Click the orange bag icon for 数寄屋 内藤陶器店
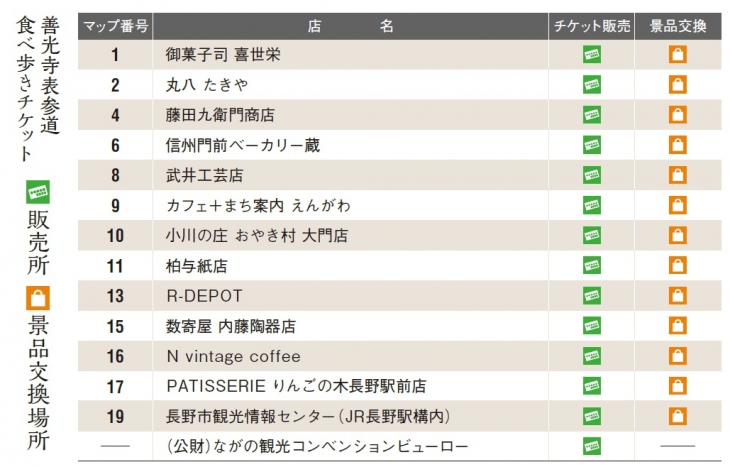 coord(677,326)
